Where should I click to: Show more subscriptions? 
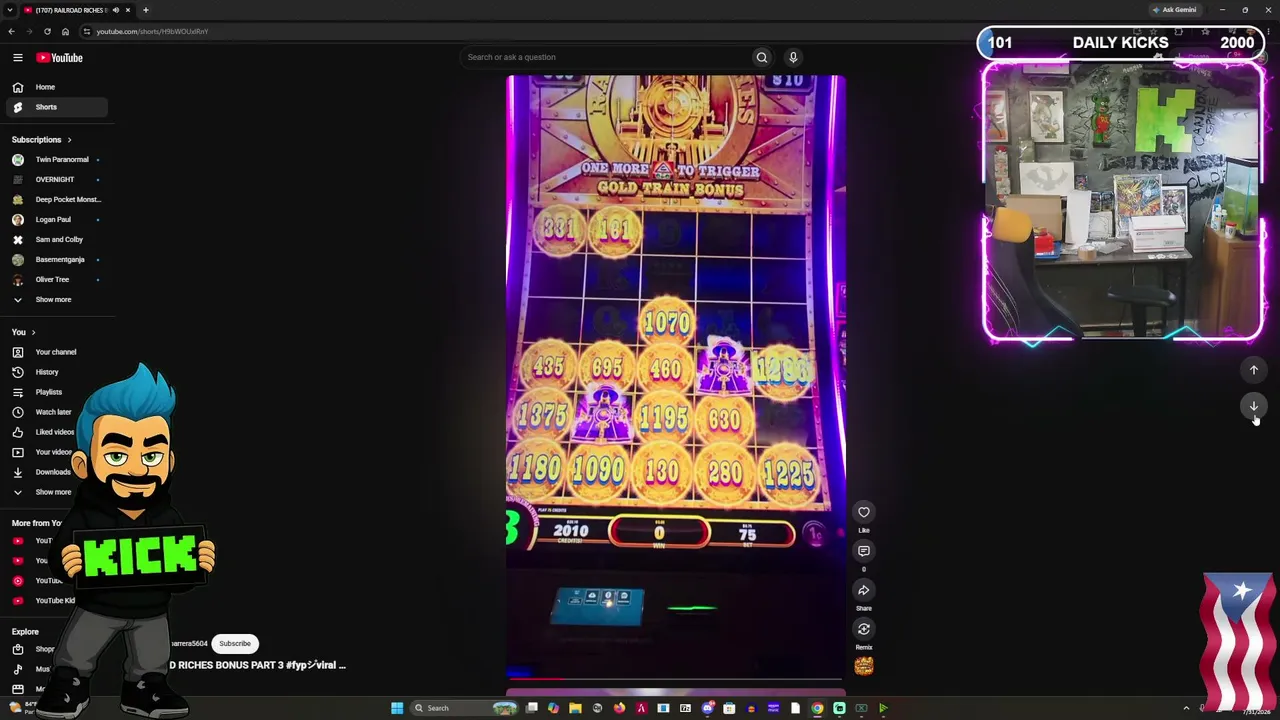[56, 300]
